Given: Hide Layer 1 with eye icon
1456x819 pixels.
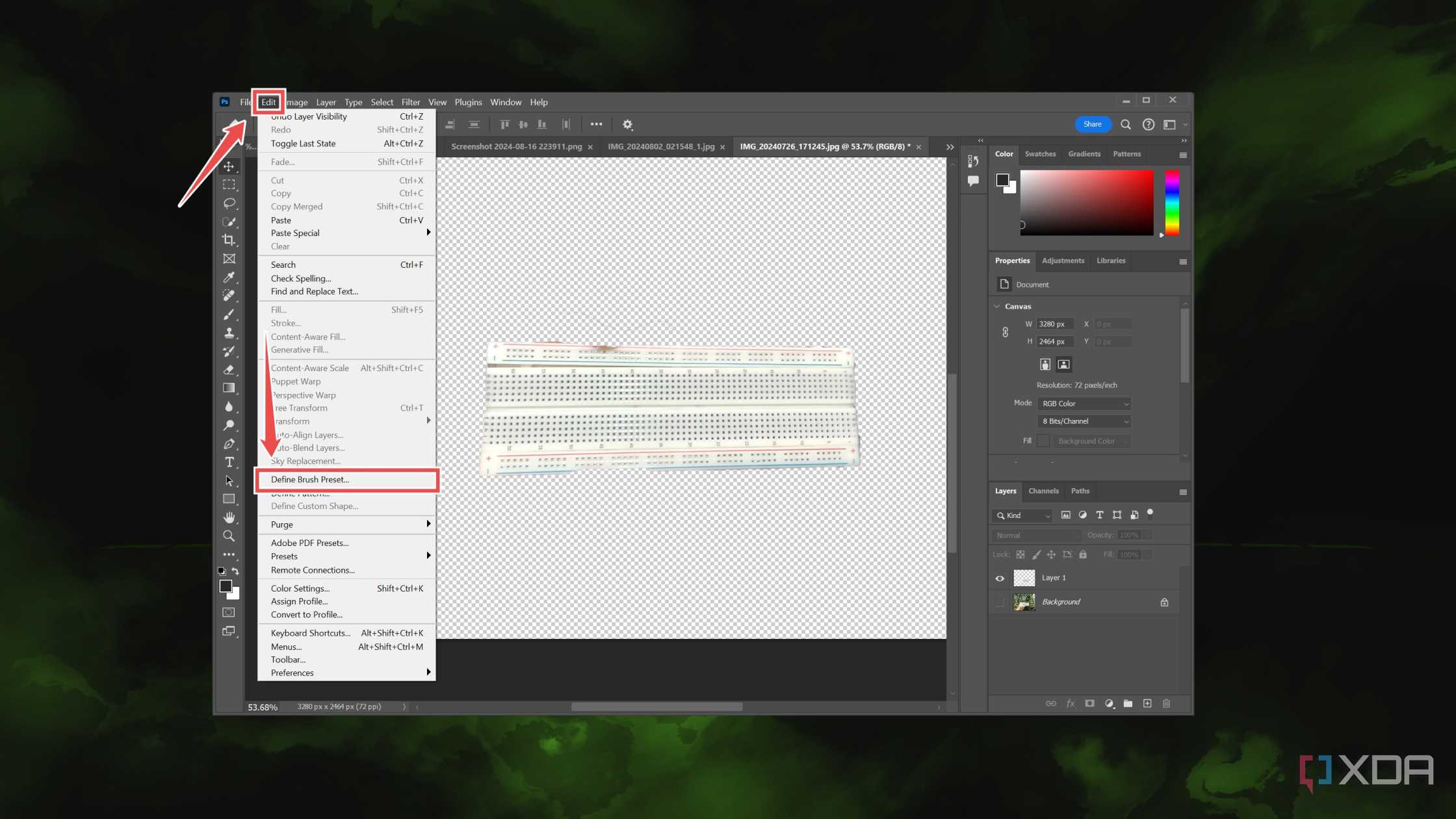Looking at the screenshot, I should pyautogui.click(x=1000, y=578).
